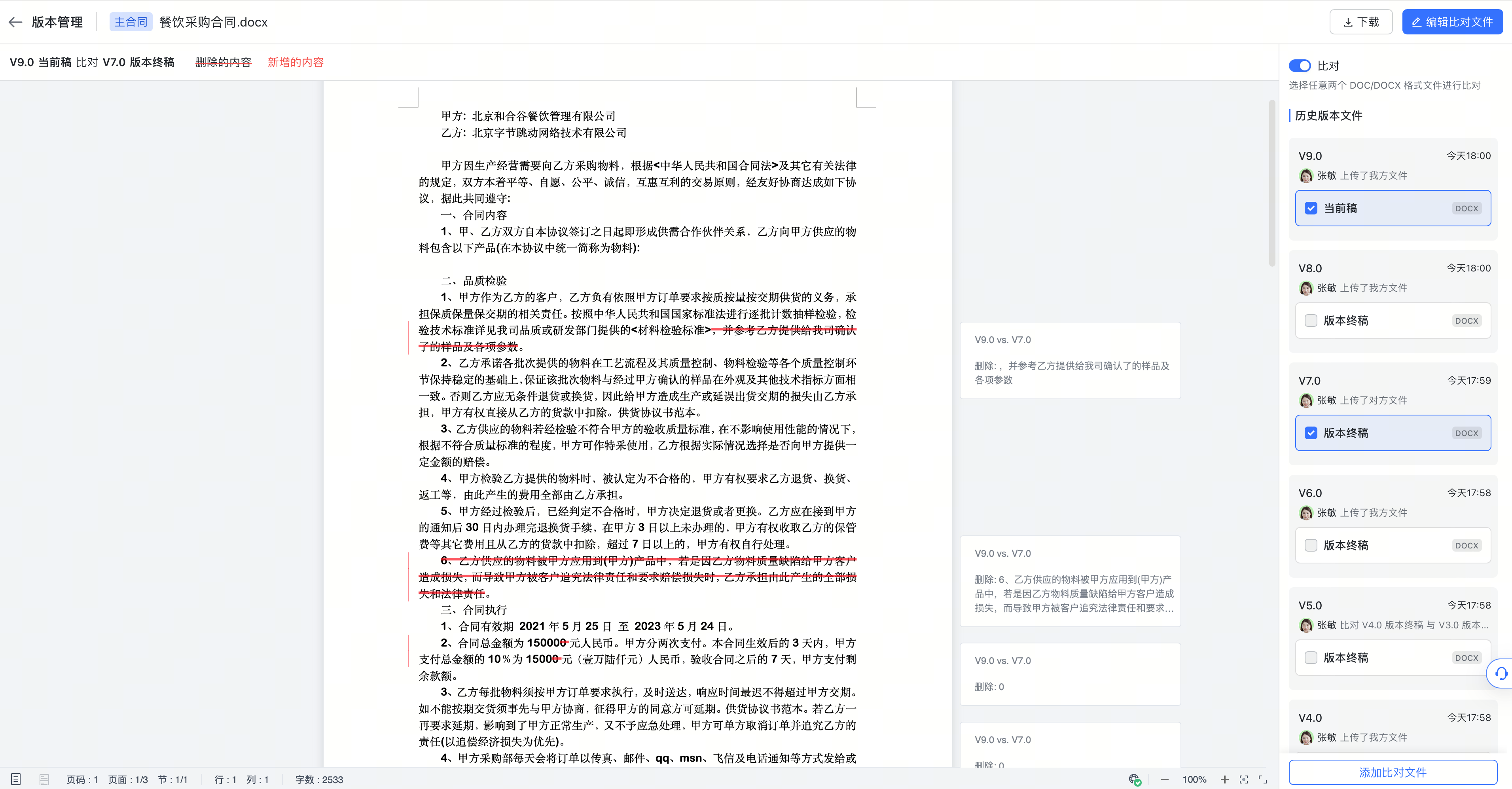Open the deletion comment card about 样品及各项参数

point(1070,360)
